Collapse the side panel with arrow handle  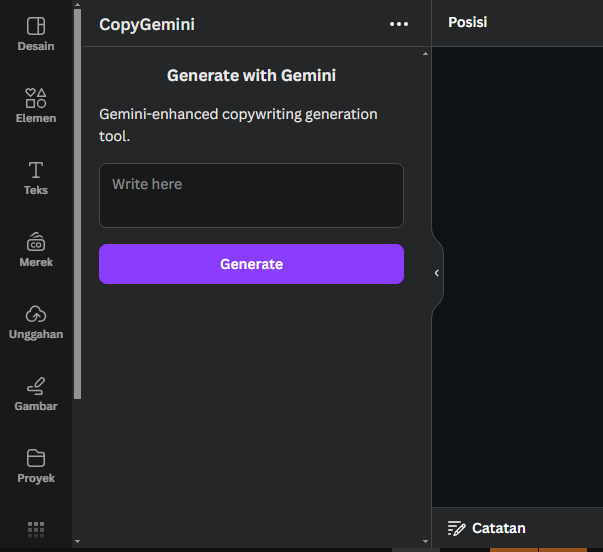[x=436, y=272]
